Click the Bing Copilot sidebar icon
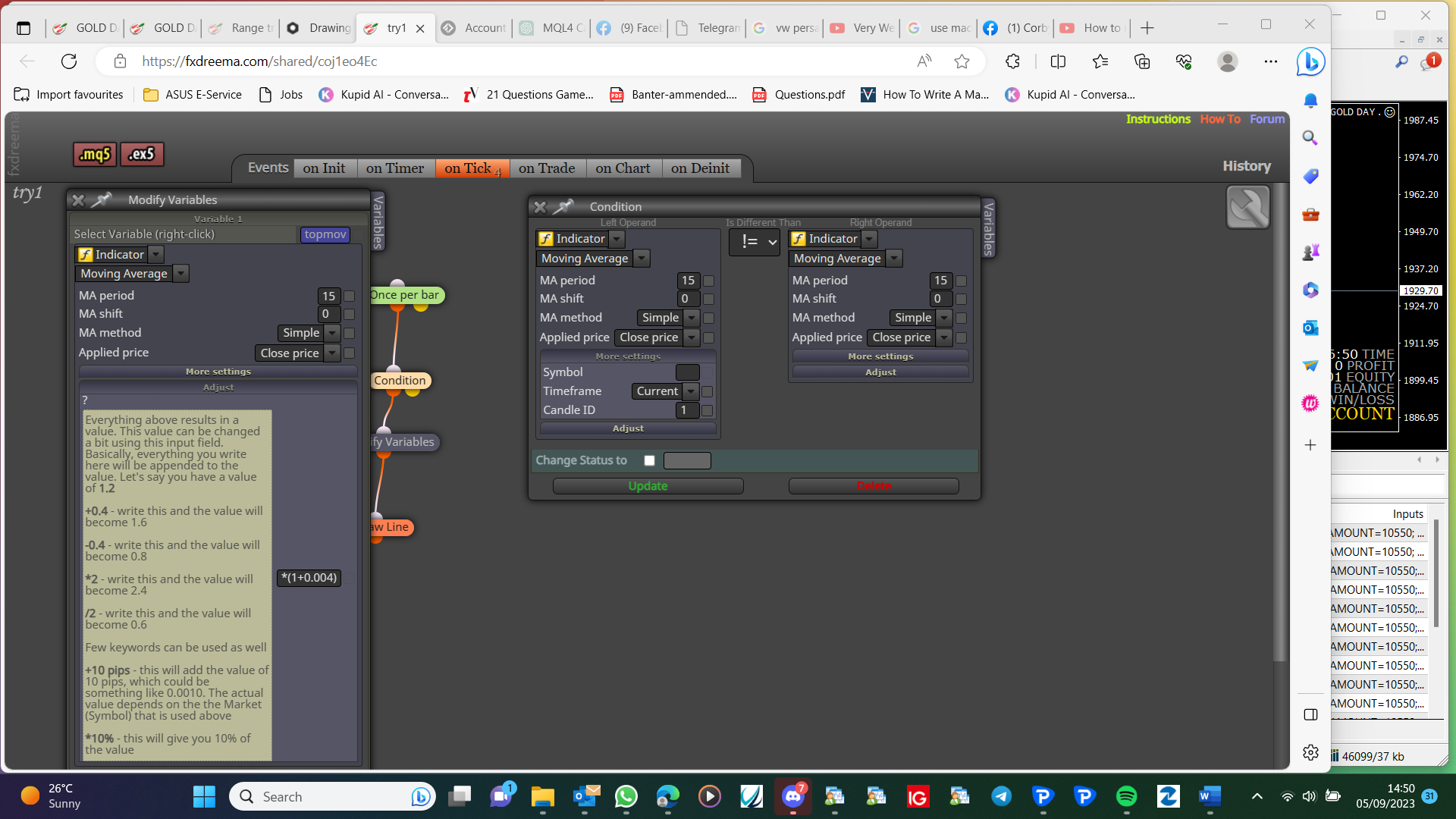The width and height of the screenshot is (1456, 819). tap(1310, 61)
